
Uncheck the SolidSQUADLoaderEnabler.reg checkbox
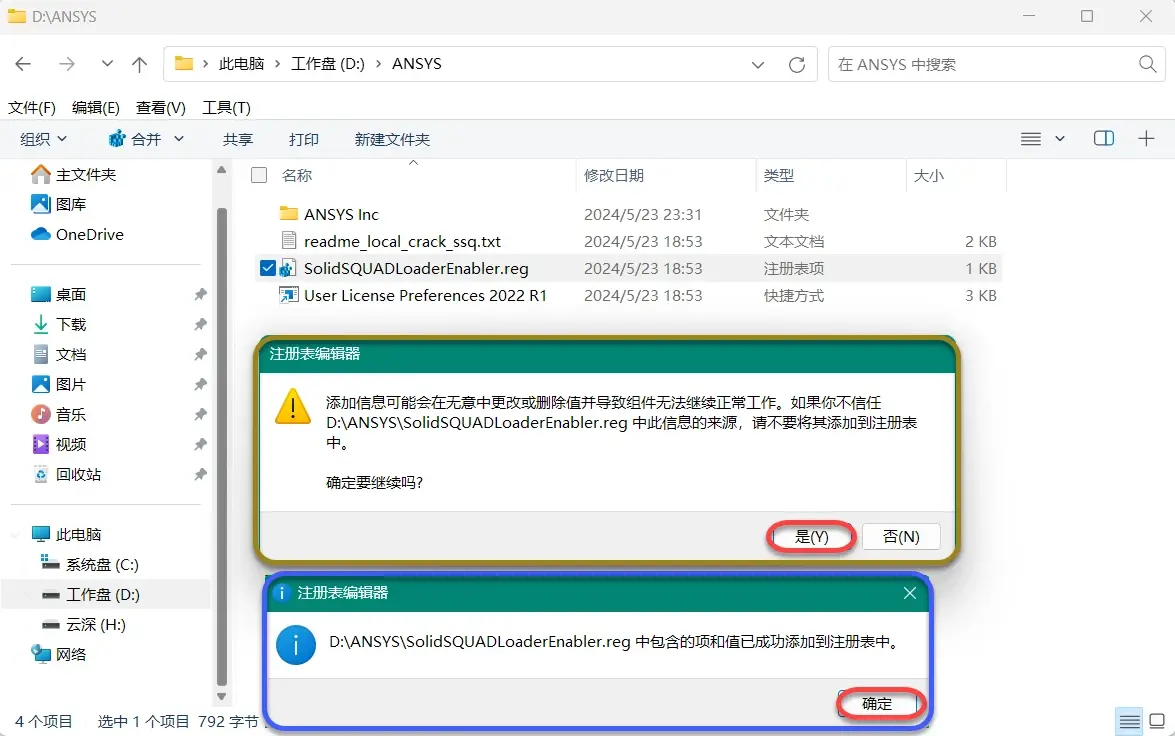268,268
